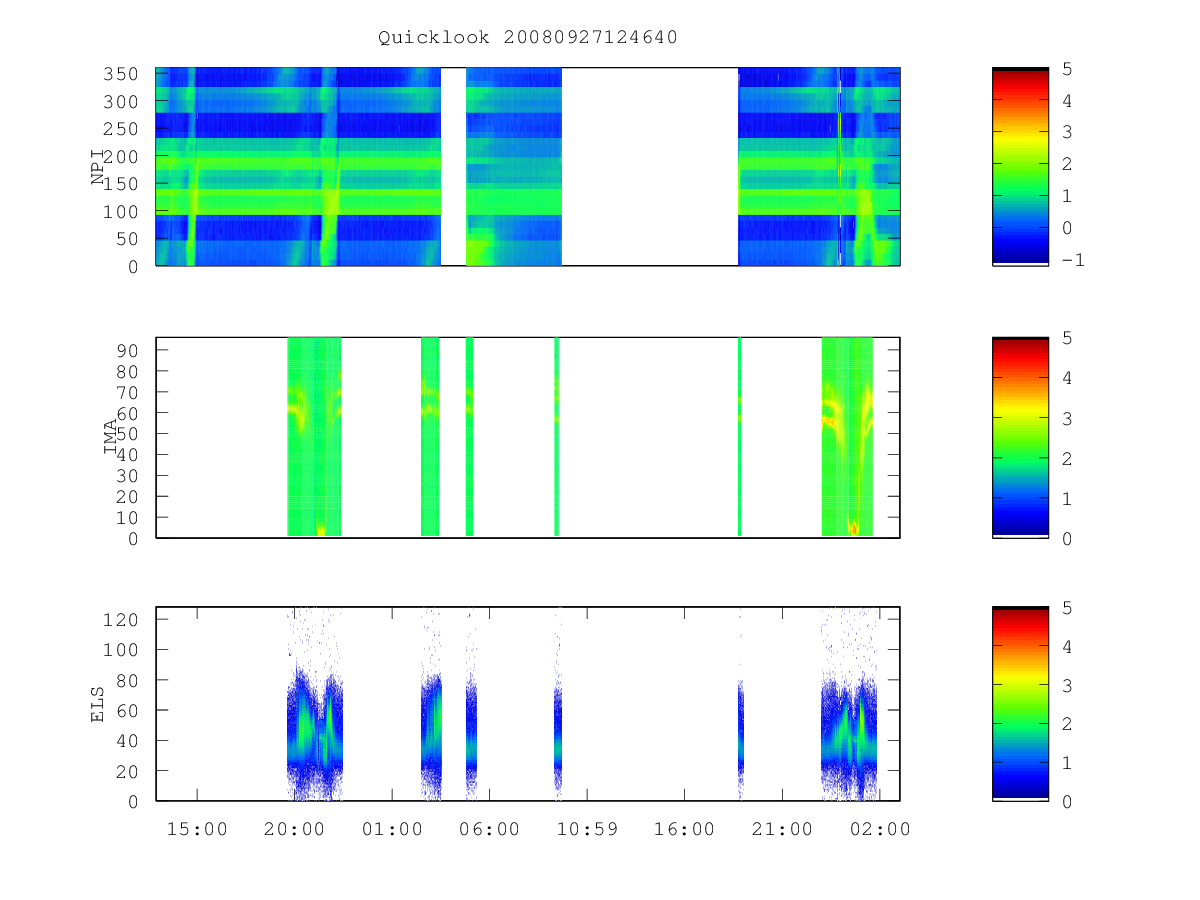The width and height of the screenshot is (1200, 900).
Task: Click the widest green IMA data block near 20:00
Action: click(x=314, y=437)
